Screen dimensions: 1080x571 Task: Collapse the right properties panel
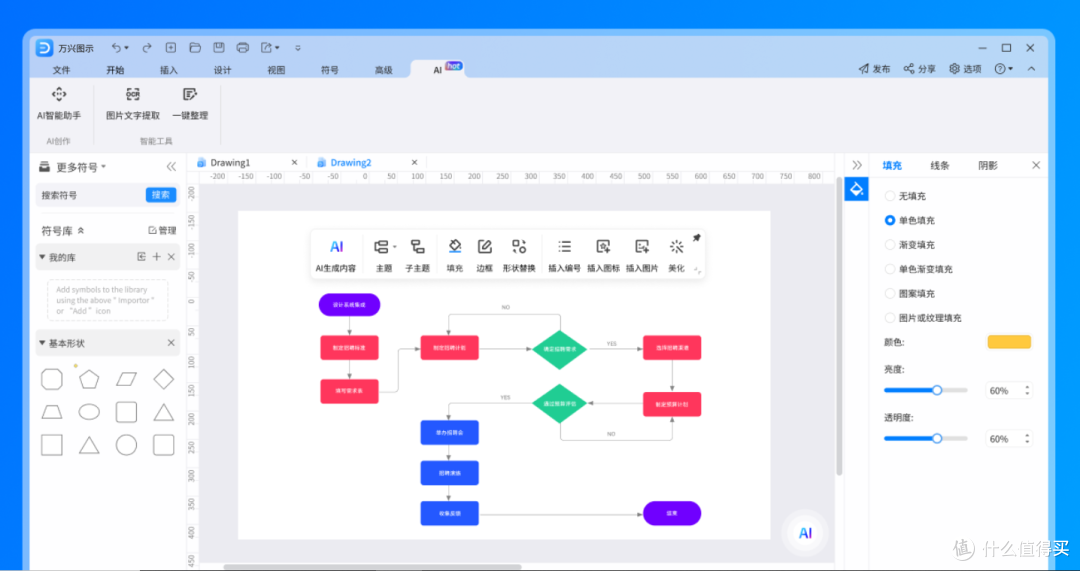pos(857,165)
